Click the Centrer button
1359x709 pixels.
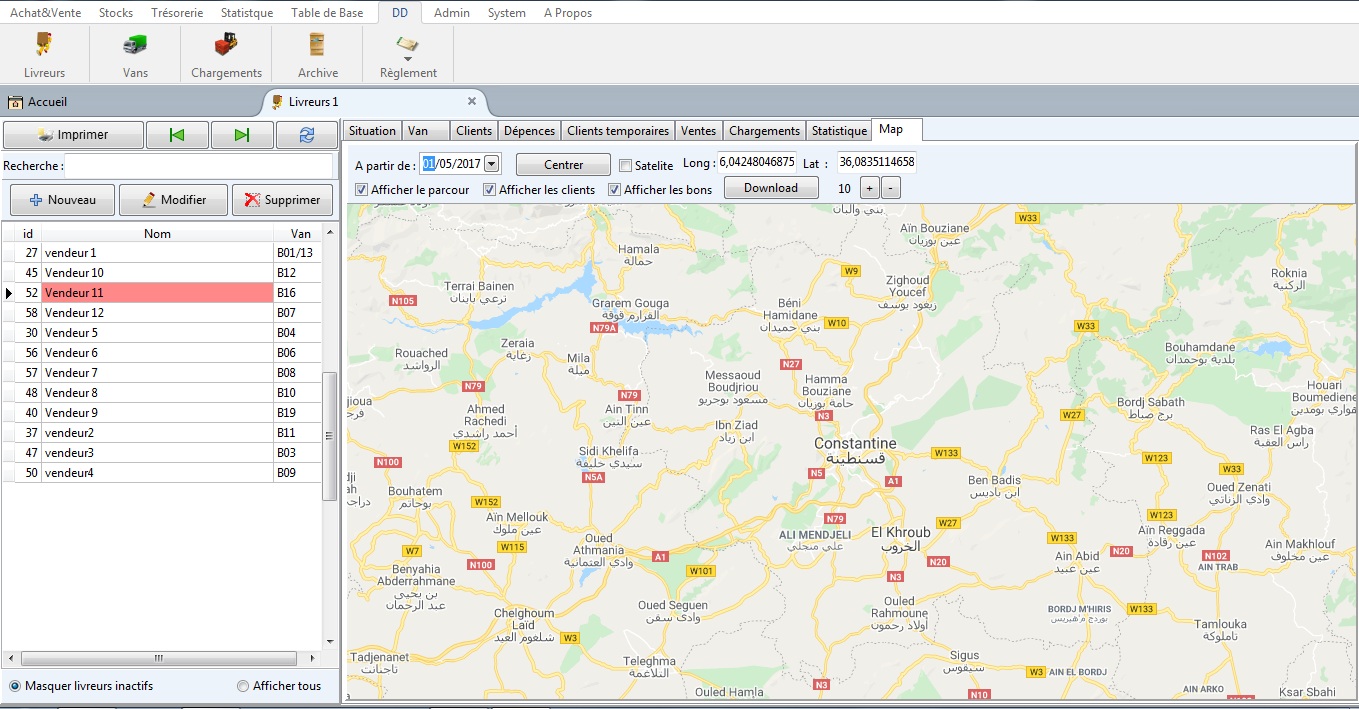click(x=563, y=165)
